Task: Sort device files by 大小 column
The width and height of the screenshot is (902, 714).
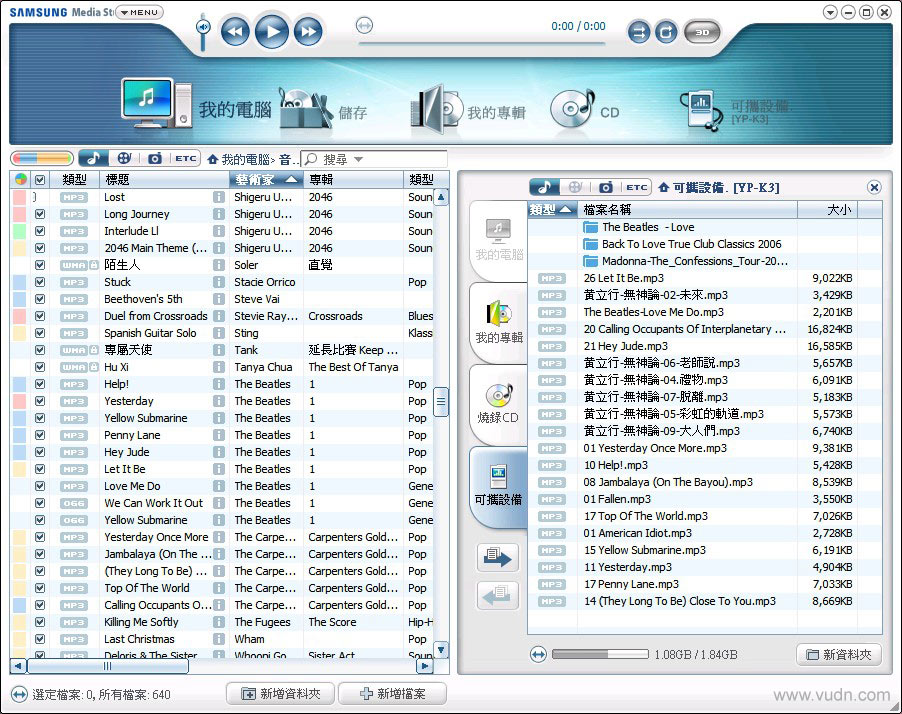Action: [x=827, y=209]
